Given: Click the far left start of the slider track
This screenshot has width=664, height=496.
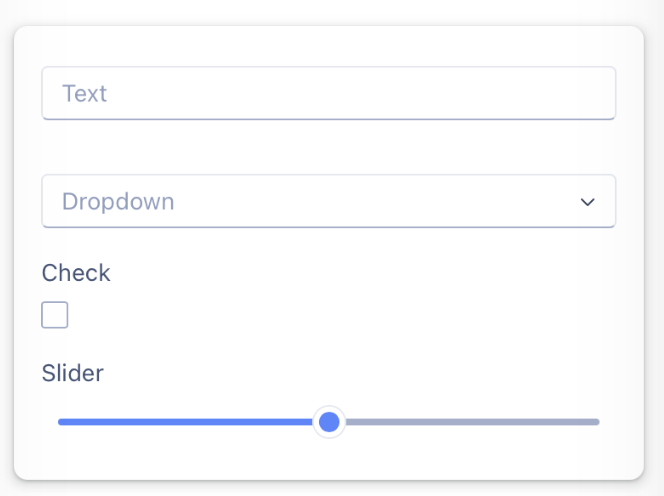Looking at the screenshot, I should click(x=61, y=422).
